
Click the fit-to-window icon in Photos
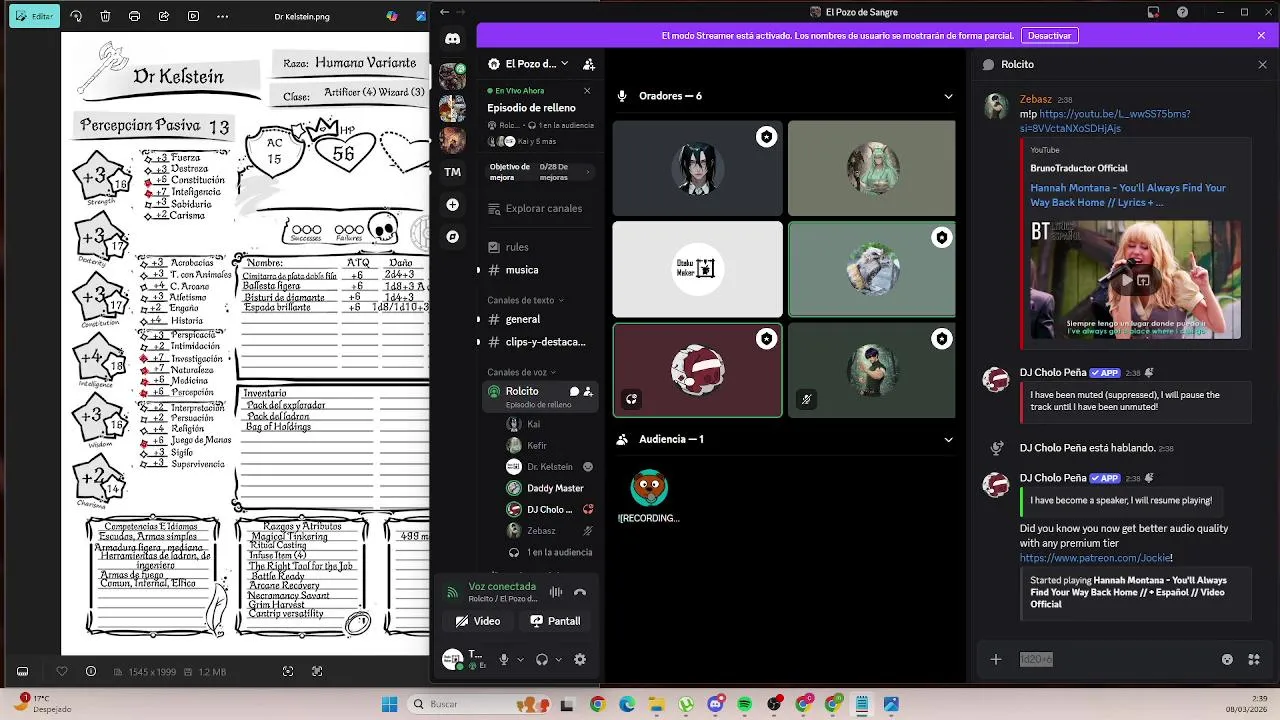pos(288,672)
